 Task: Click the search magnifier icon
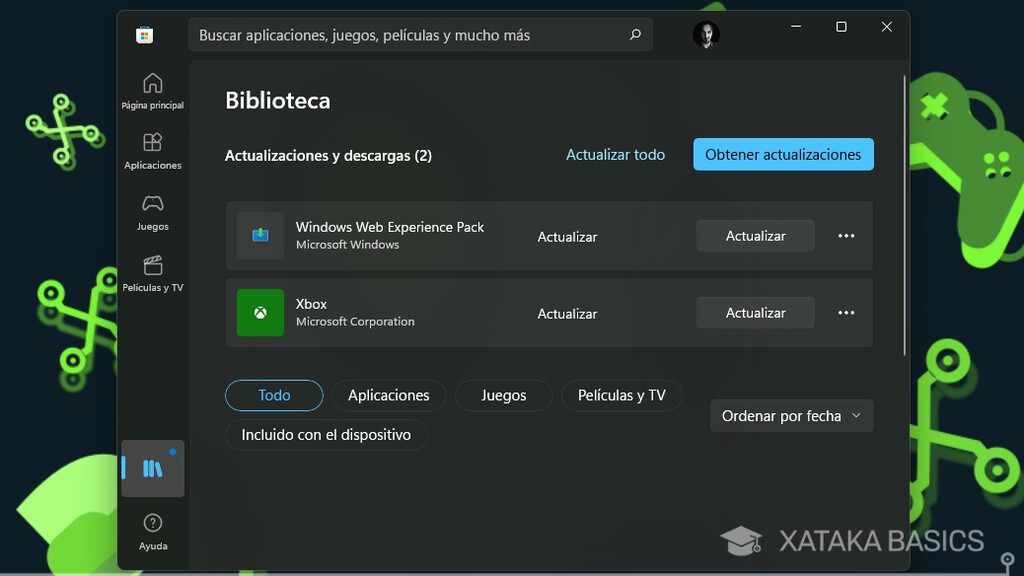(634, 34)
